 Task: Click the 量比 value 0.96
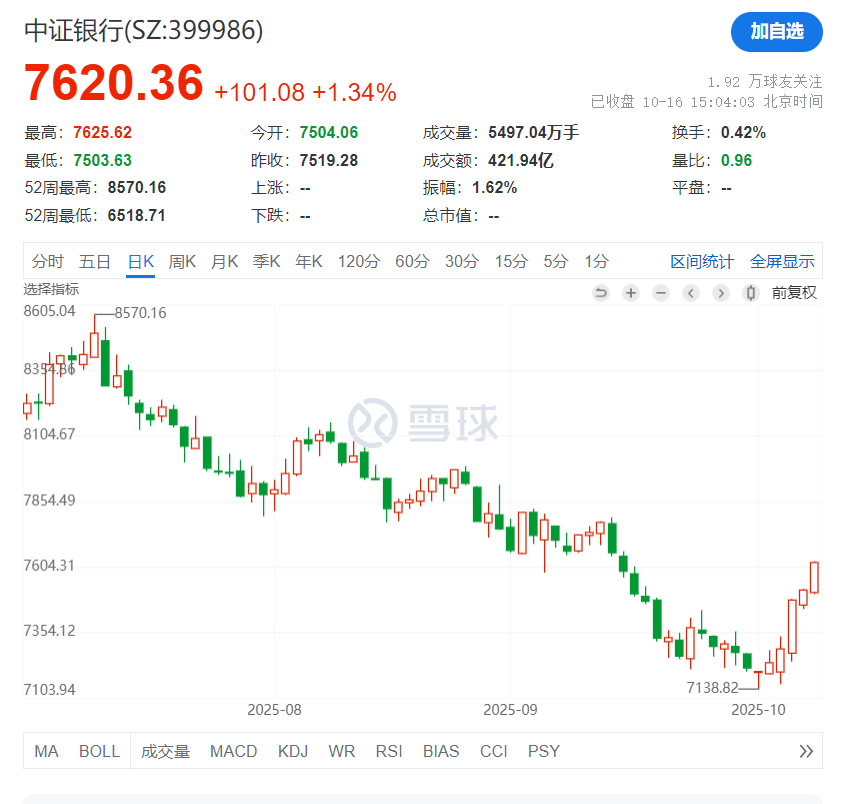click(x=736, y=160)
